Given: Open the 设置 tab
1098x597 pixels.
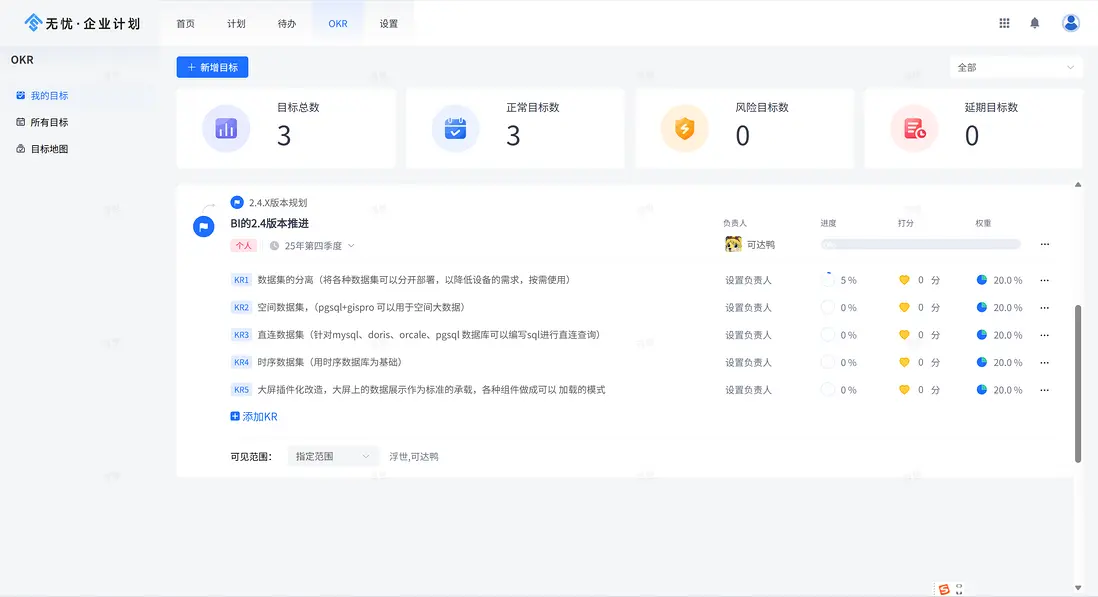Looking at the screenshot, I should coord(389,23).
